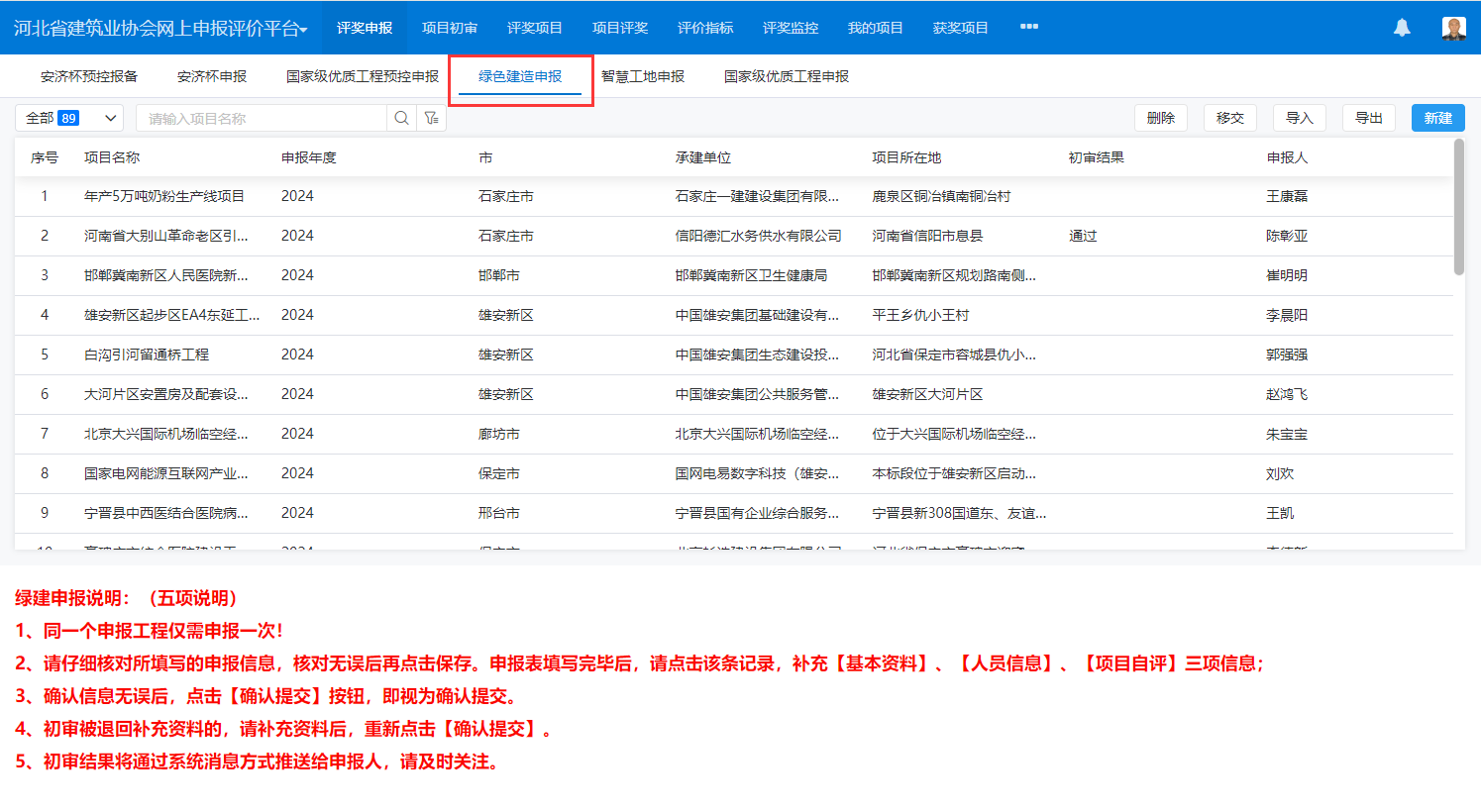Click the 移交 button
The image size is (1481, 812).
click(1230, 118)
